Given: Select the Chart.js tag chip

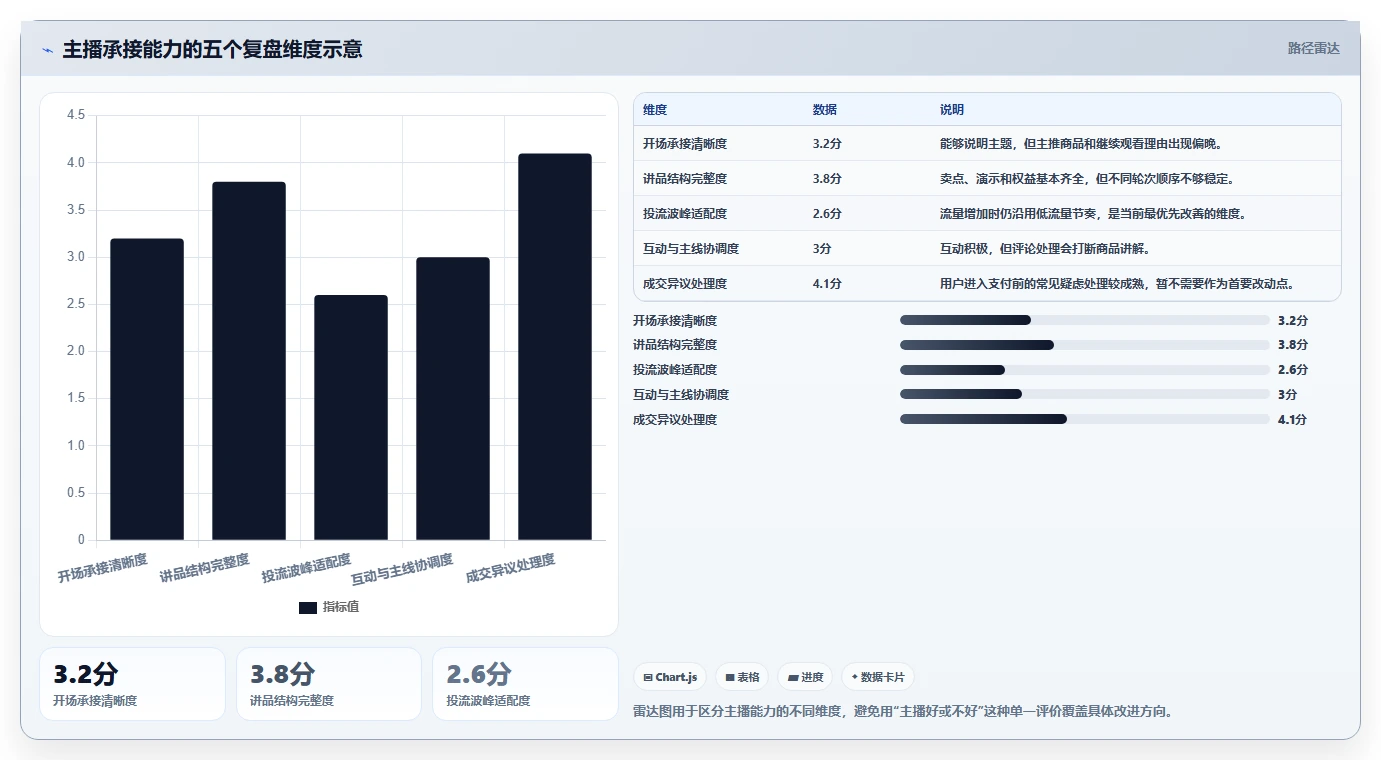Looking at the screenshot, I should point(670,677).
